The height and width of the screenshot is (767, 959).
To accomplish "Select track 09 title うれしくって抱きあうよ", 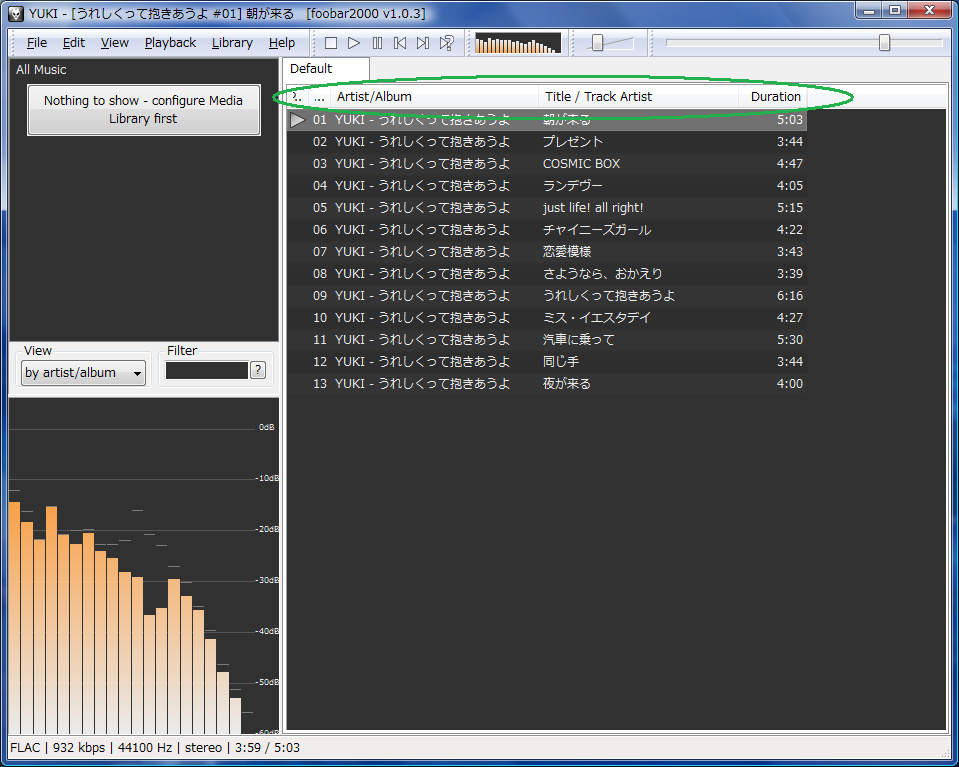I will point(609,296).
